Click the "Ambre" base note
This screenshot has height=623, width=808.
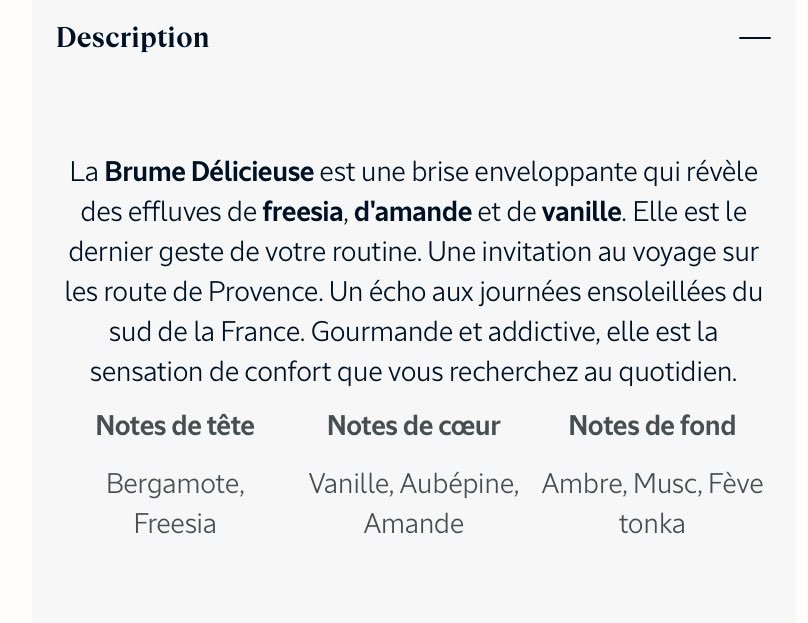[583, 485]
